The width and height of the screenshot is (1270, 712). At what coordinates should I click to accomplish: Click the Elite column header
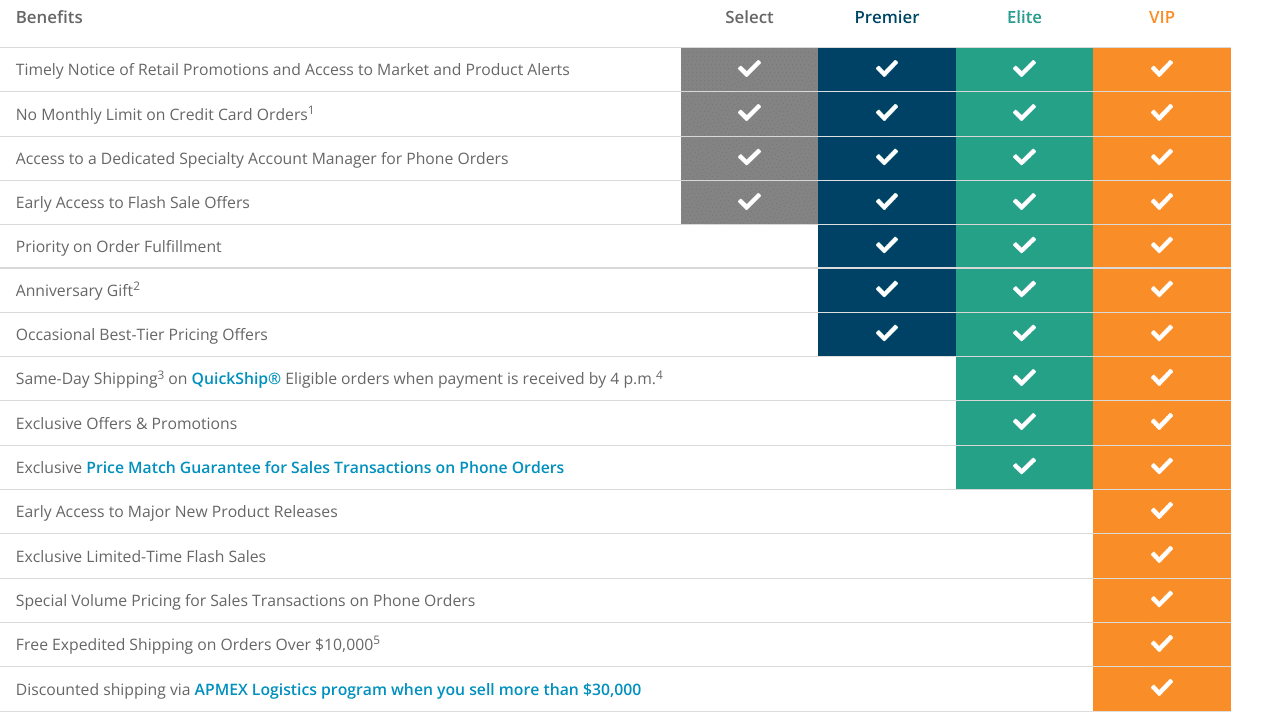1024,17
